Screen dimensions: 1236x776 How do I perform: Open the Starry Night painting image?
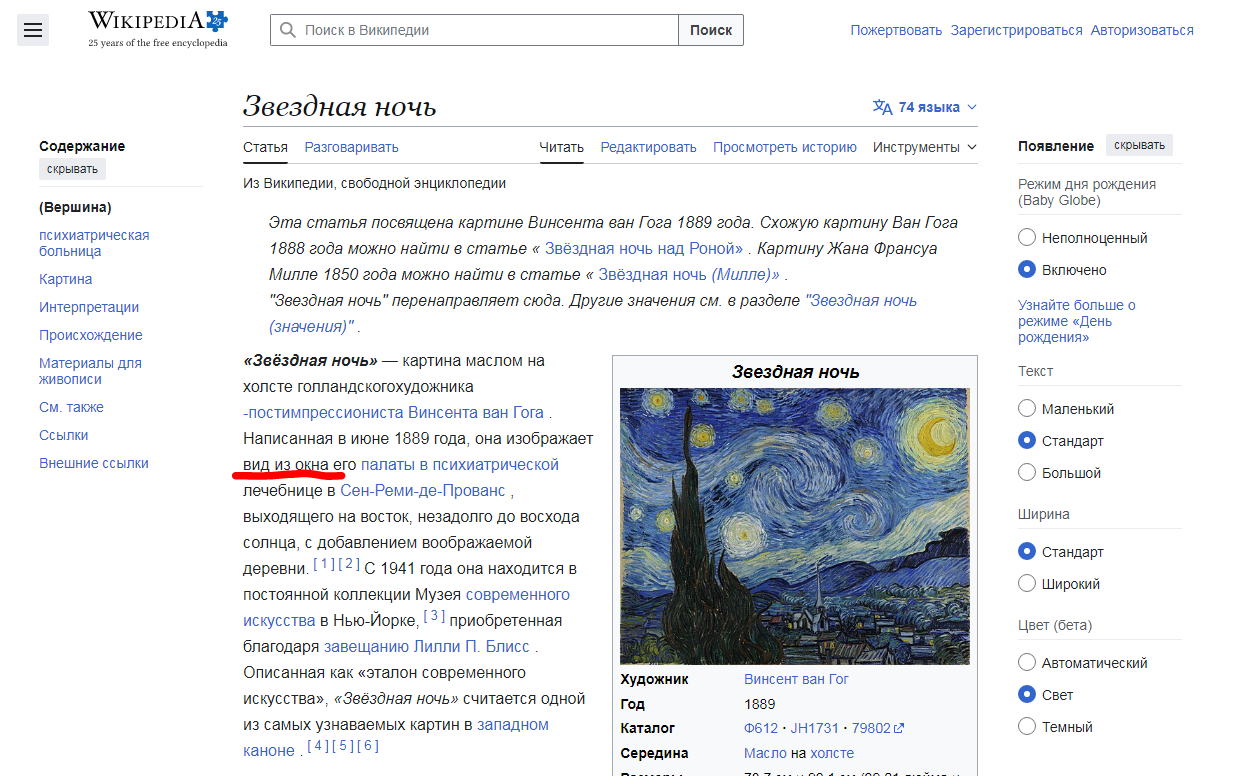point(794,526)
